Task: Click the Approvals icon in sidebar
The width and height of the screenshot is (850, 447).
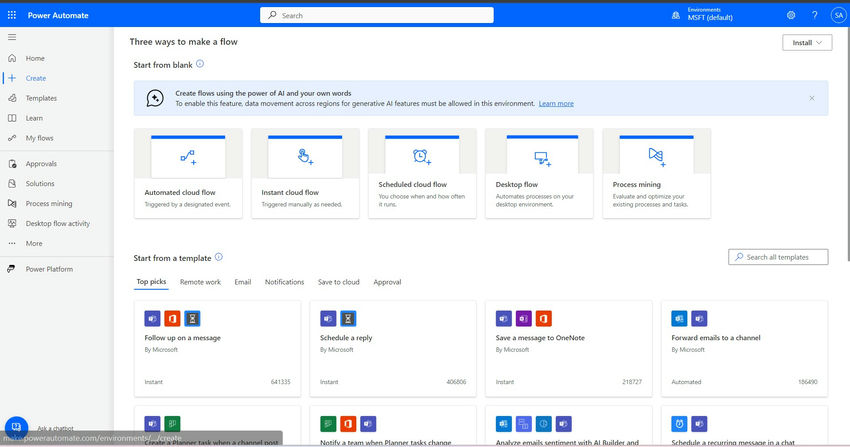Action: pos(12,164)
